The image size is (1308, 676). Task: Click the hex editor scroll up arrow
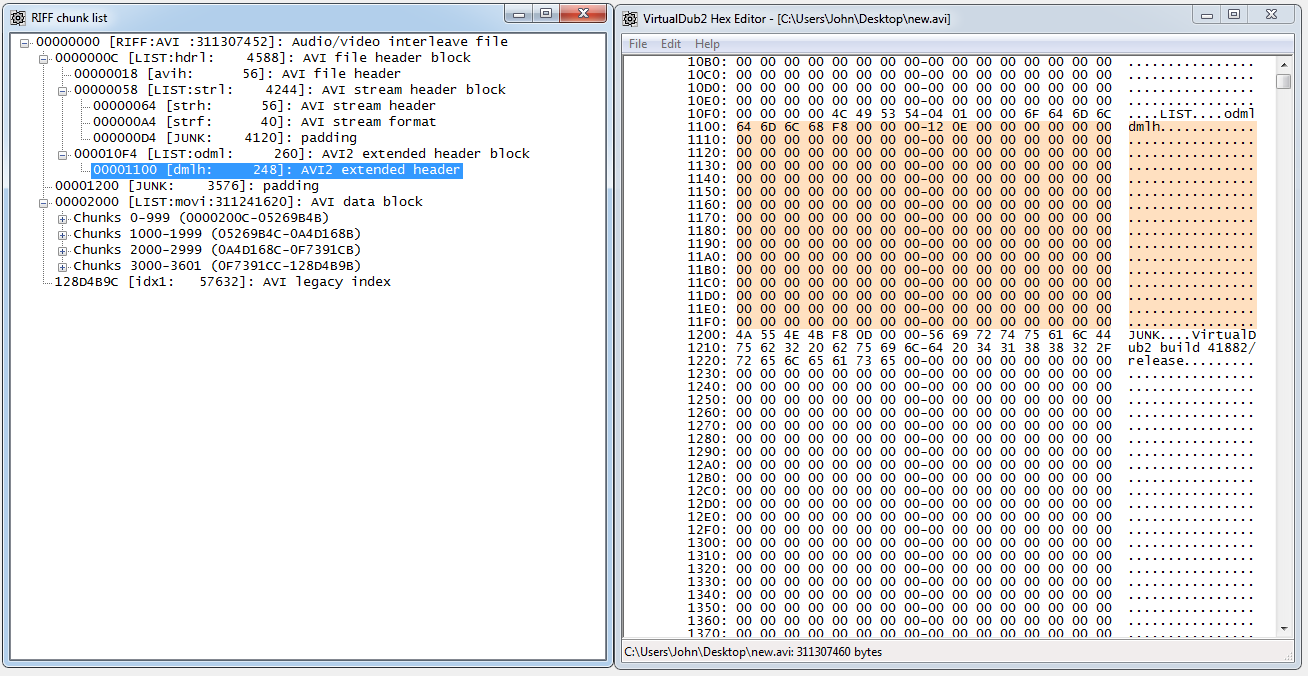tap(1284, 63)
